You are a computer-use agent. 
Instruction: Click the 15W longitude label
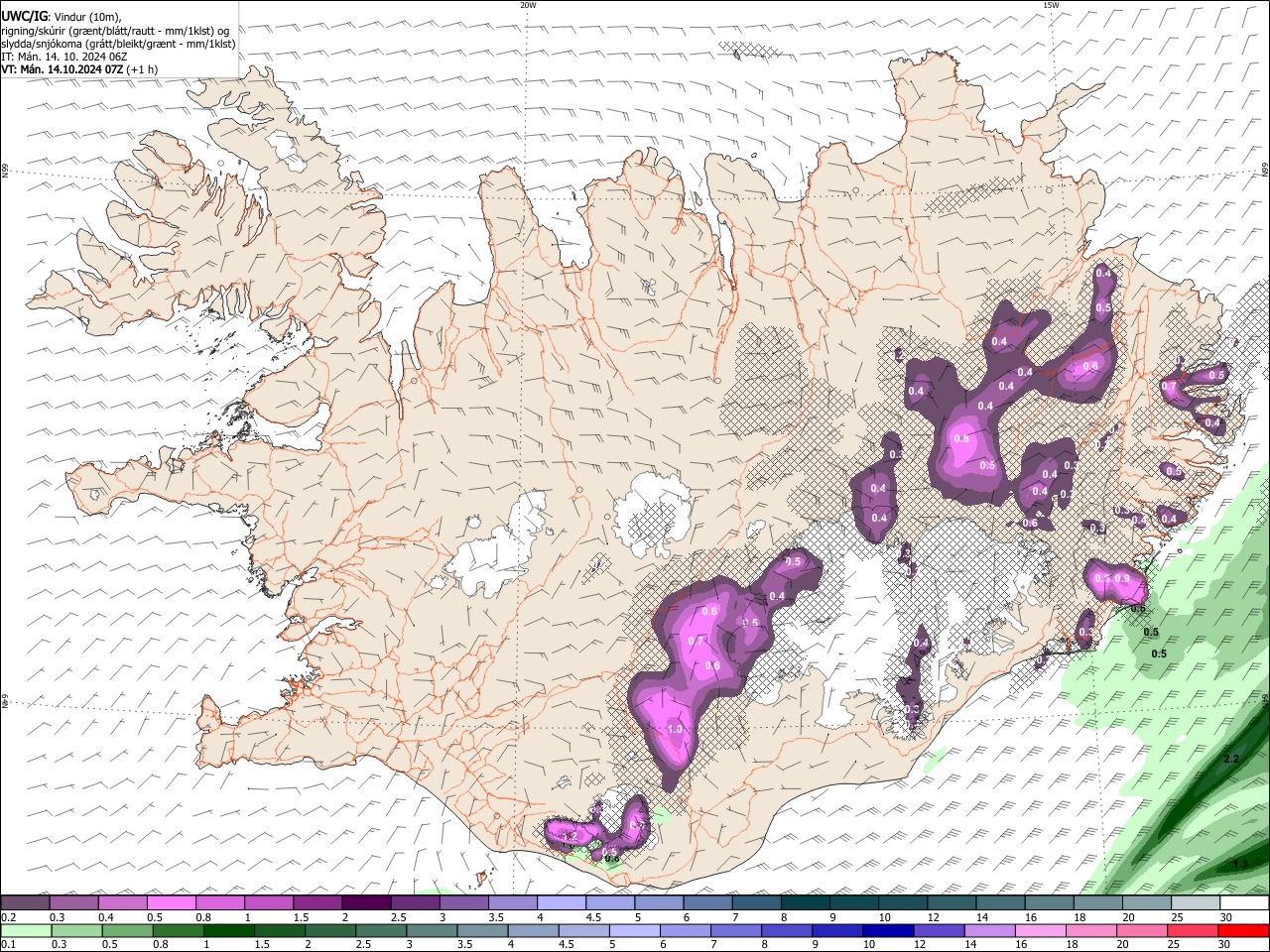[1050, 5]
